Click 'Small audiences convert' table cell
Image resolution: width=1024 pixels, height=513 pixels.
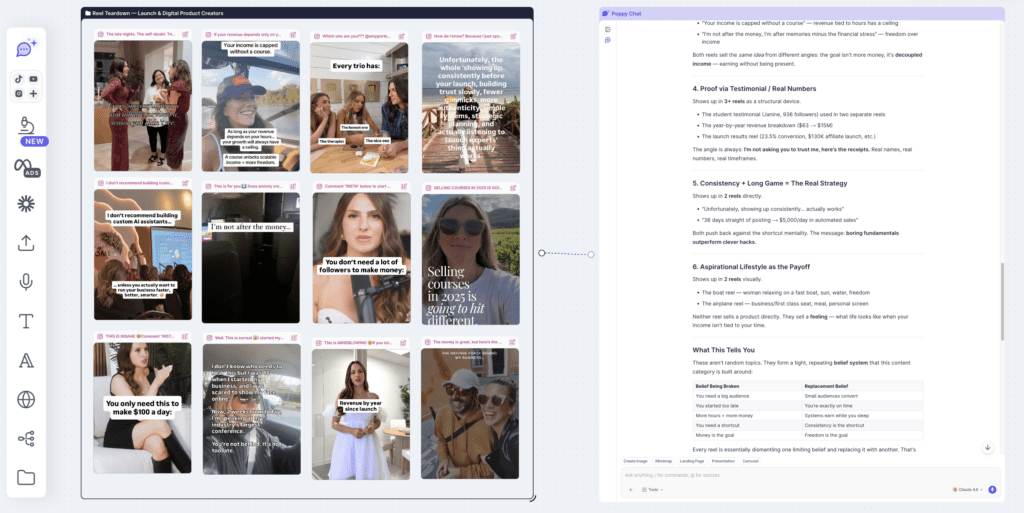click(862, 396)
